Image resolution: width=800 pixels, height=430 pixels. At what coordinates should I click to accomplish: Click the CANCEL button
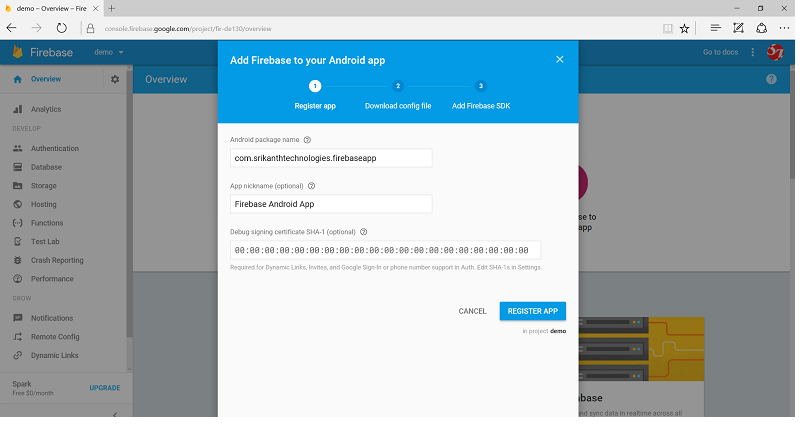(x=472, y=311)
